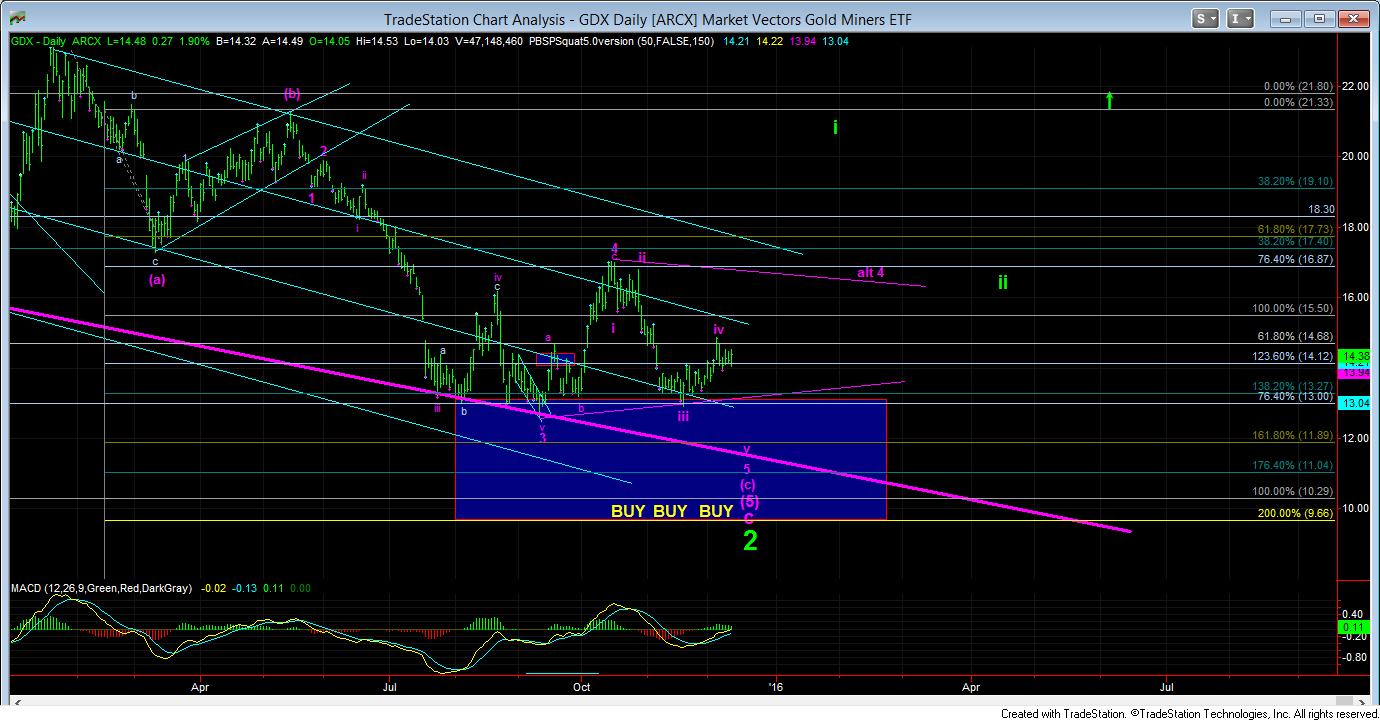Select the small blue rectangle near label a

(556, 358)
